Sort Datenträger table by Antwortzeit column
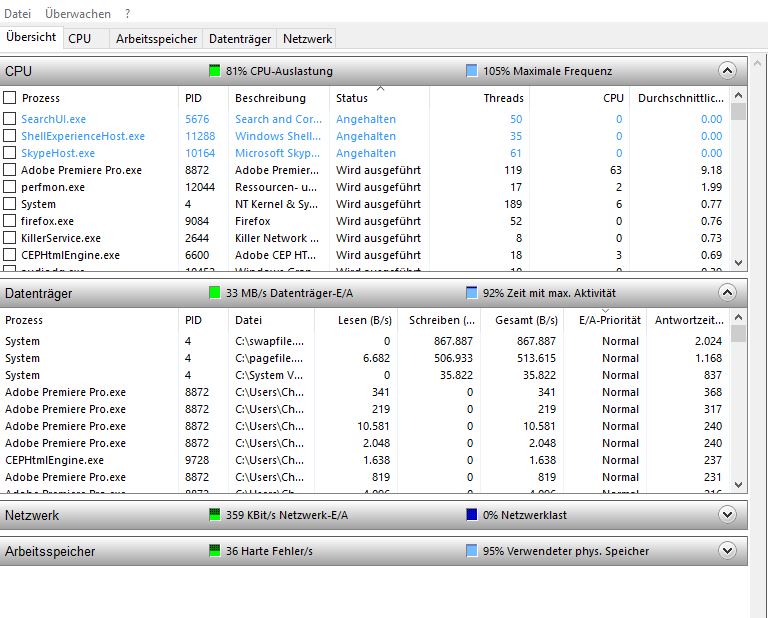The width and height of the screenshot is (768, 618). pyautogui.click(x=688, y=320)
